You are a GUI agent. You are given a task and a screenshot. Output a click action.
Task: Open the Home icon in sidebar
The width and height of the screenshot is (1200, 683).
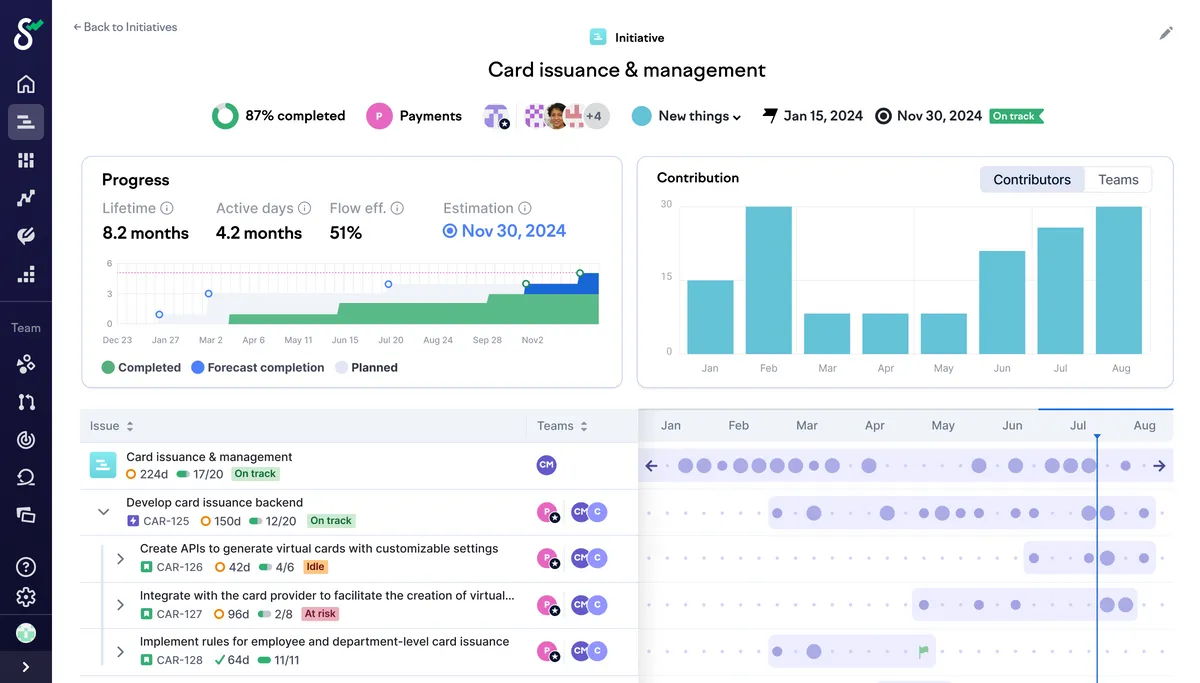[26, 84]
